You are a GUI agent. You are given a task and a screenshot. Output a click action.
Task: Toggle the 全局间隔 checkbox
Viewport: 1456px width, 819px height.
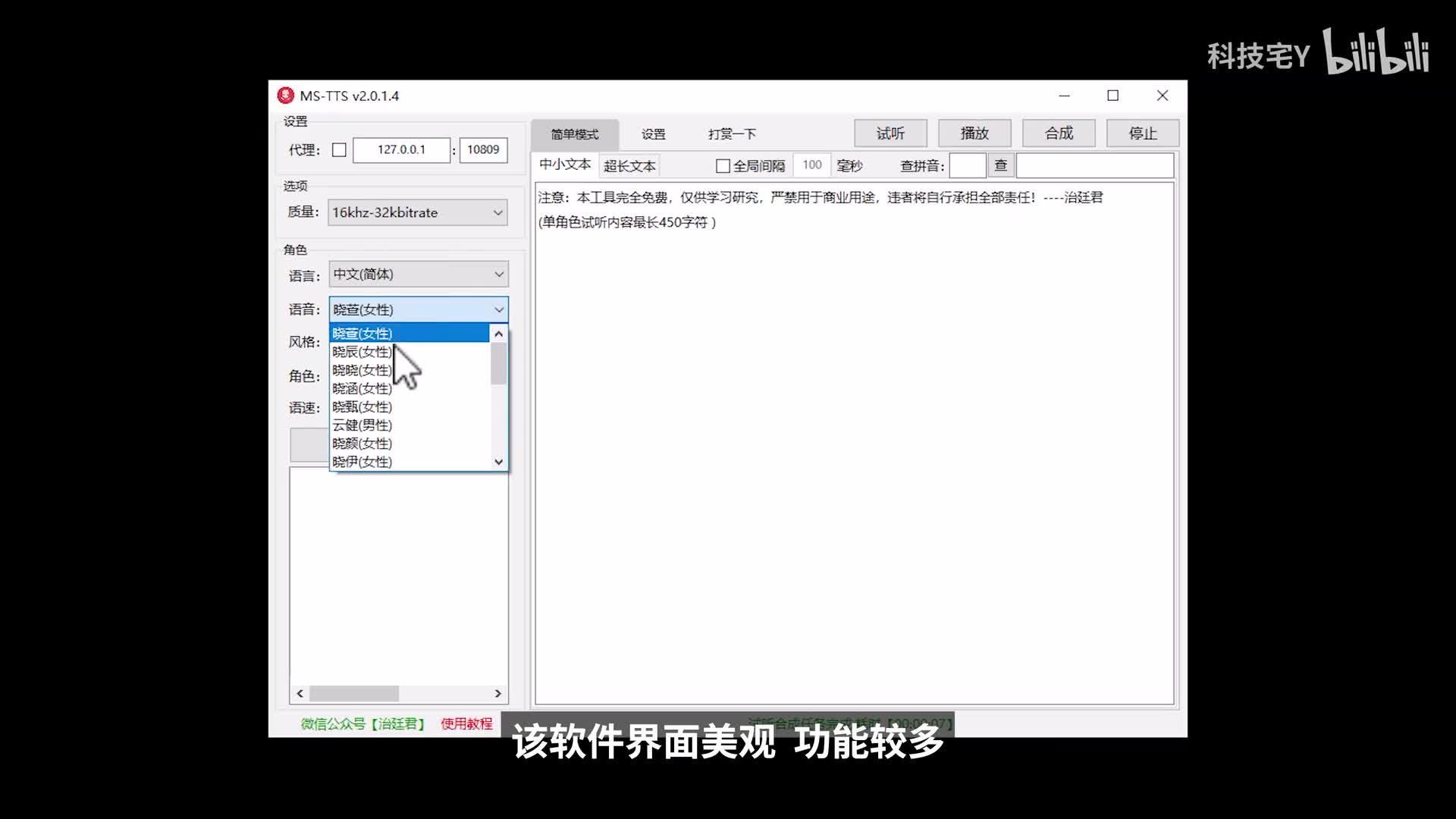[x=723, y=165]
